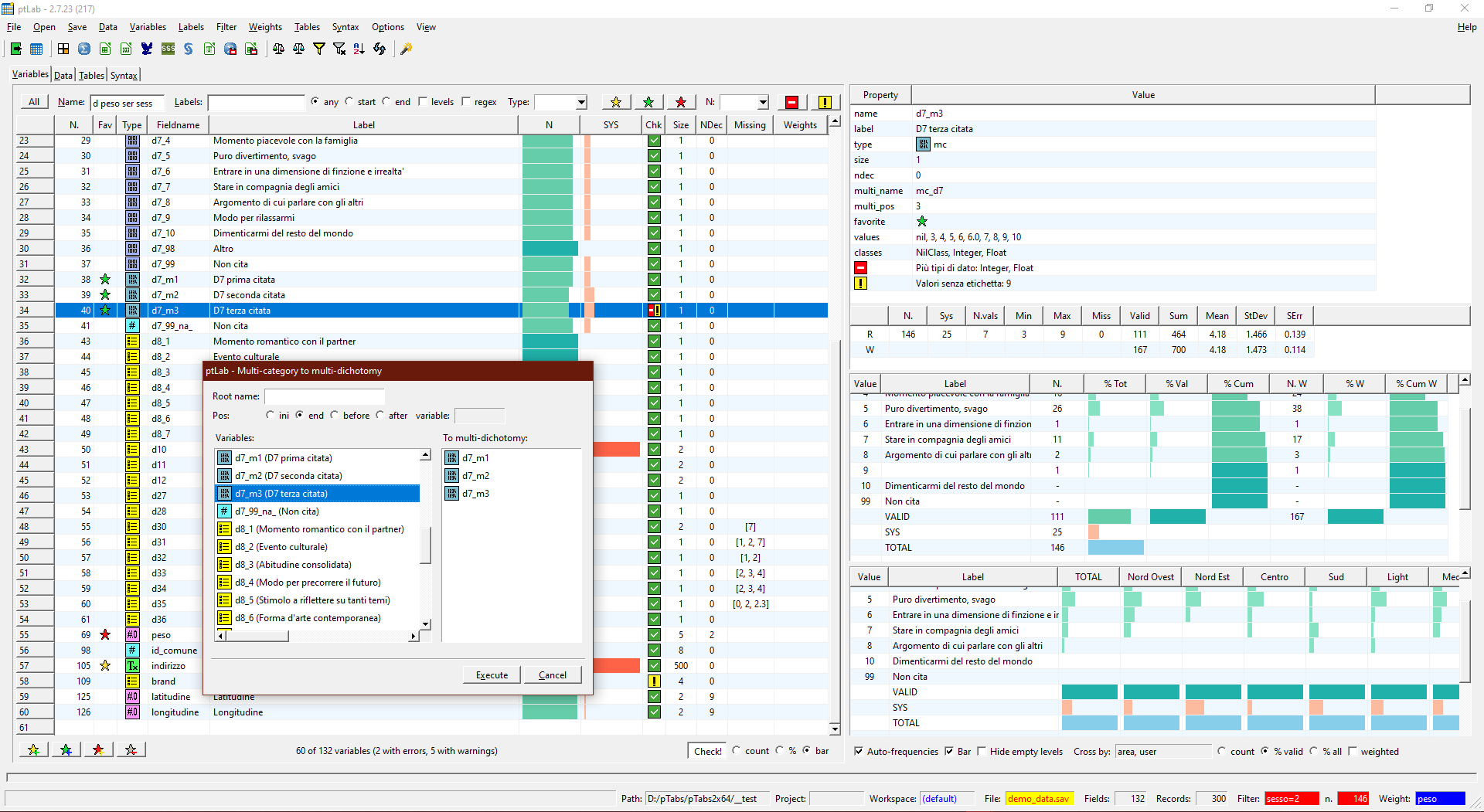The image size is (1484, 812).
Task: Click the green SSS toolbar icon
Action: [x=168, y=49]
